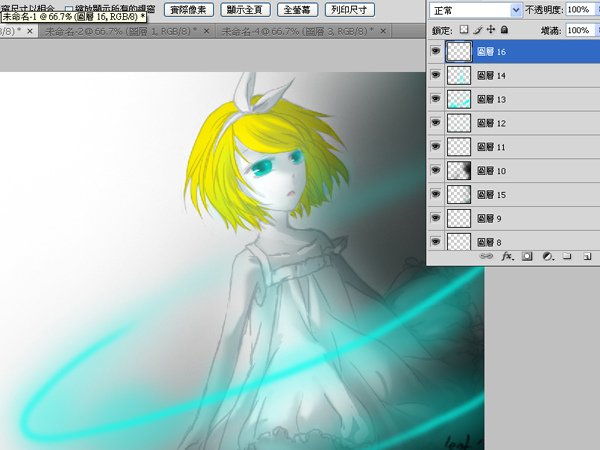
Task: Close the 未命名-4 document tab
Action: (383, 31)
